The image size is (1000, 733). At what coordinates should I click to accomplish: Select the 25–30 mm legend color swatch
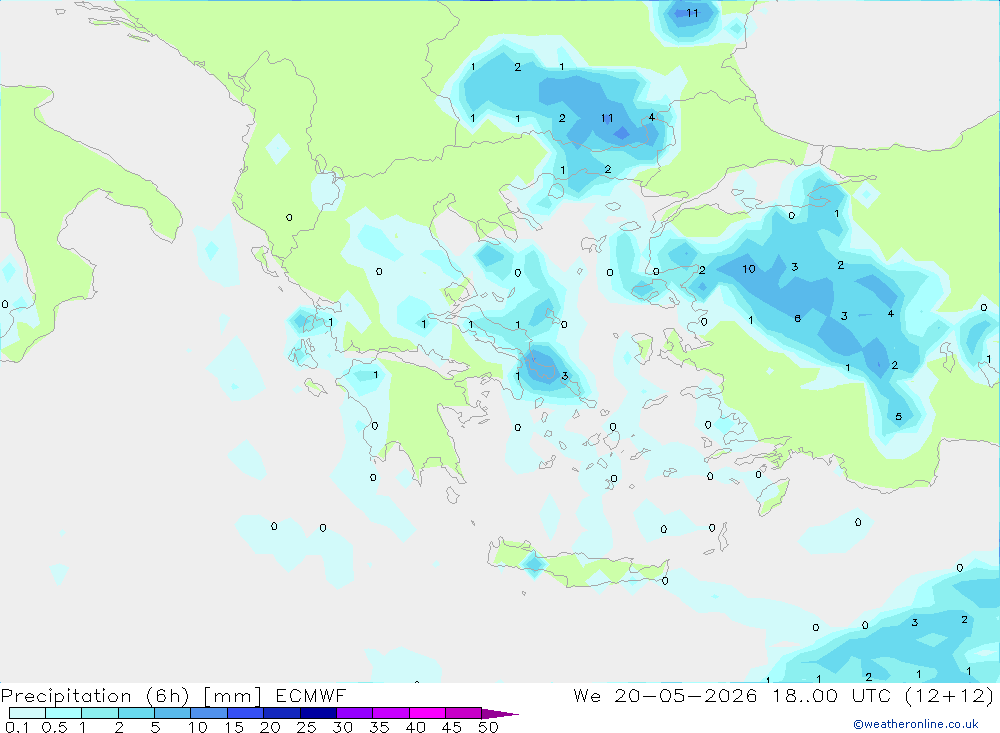pyautogui.click(x=318, y=713)
